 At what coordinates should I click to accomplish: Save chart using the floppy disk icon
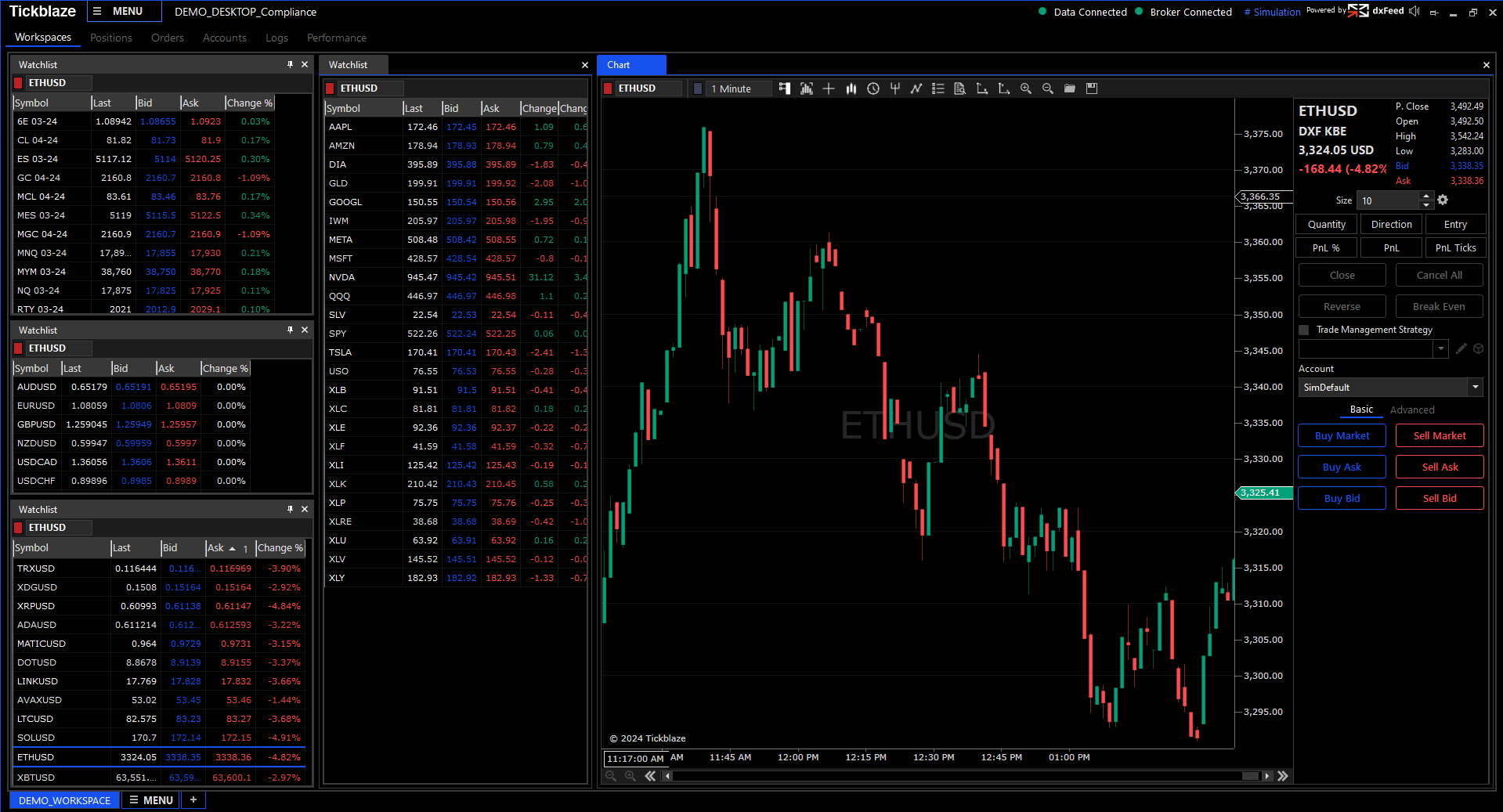pos(1091,88)
